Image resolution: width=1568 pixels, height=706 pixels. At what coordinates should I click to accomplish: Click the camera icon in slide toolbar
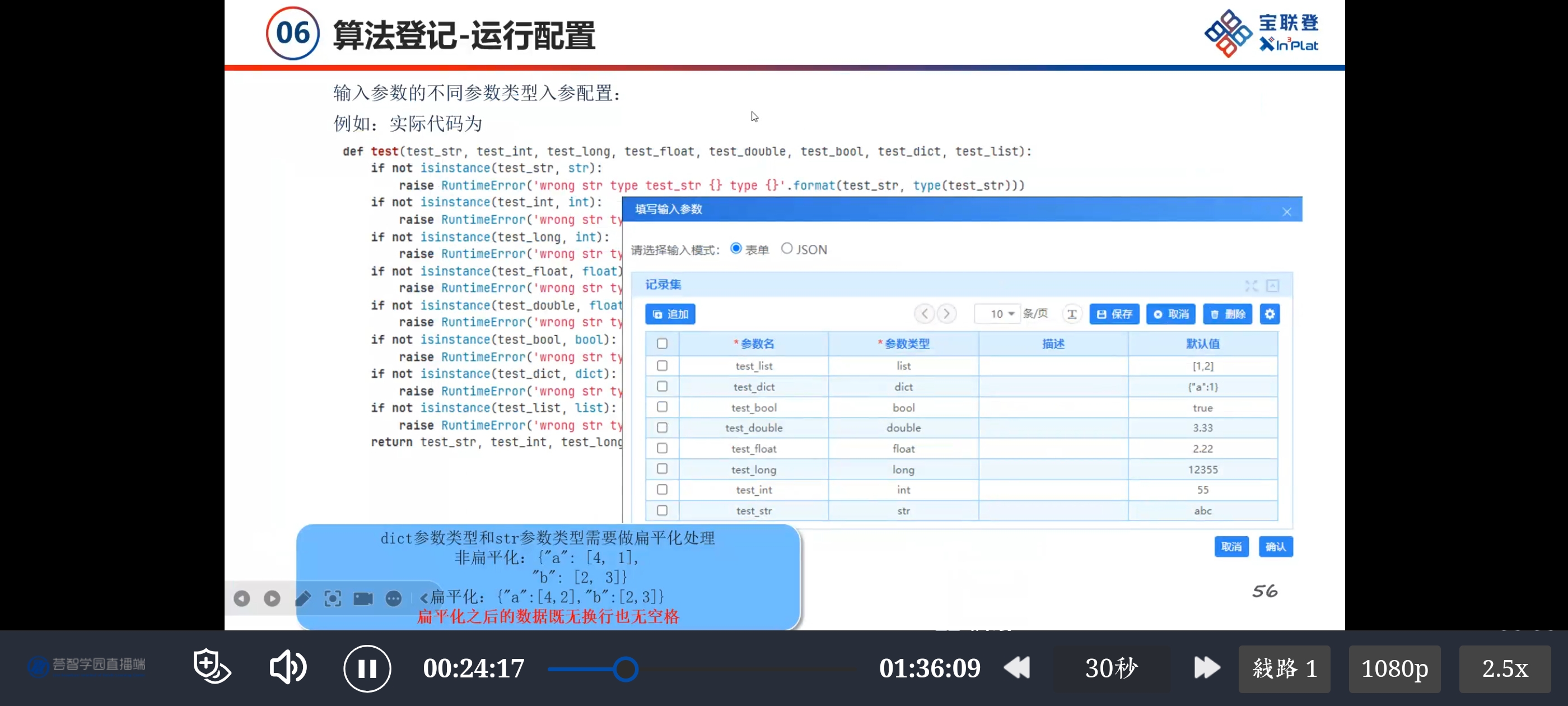363,599
